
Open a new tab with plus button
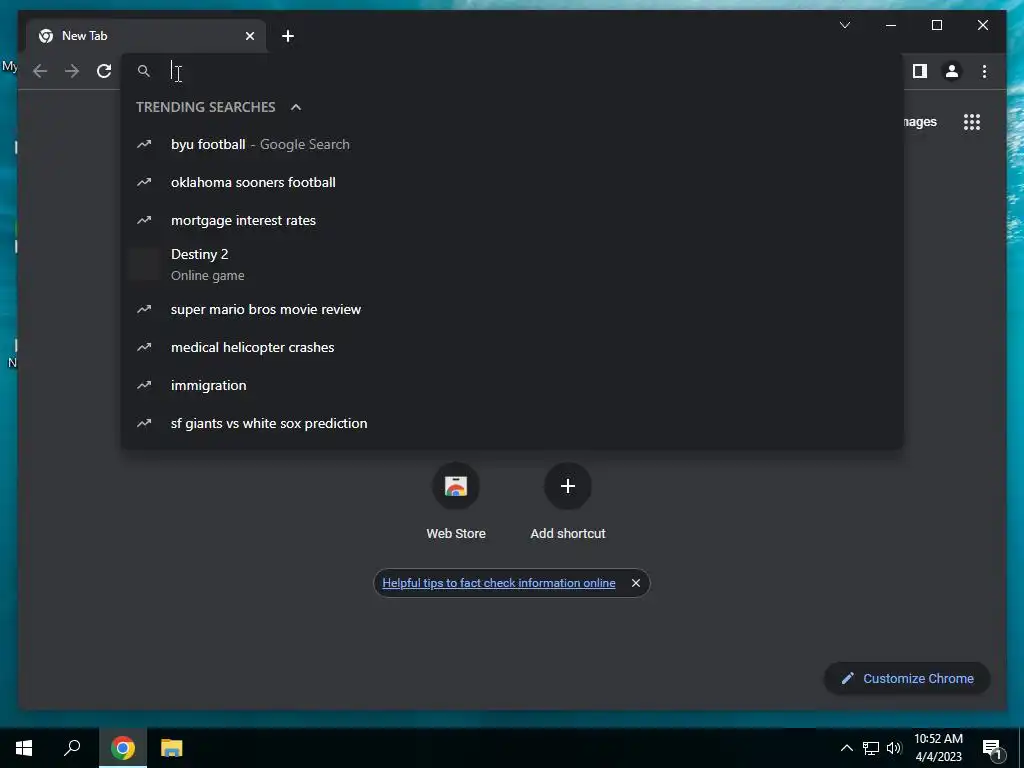coord(288,36)
